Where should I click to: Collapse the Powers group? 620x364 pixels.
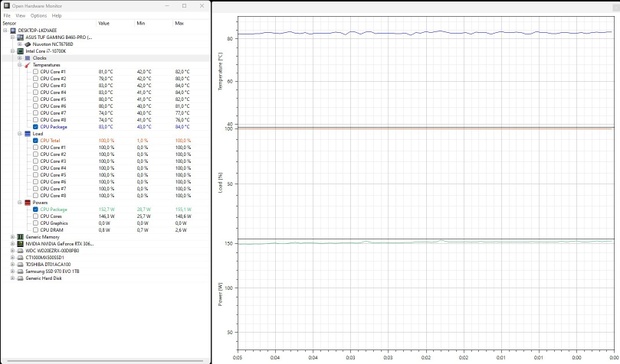click(20, 202)
